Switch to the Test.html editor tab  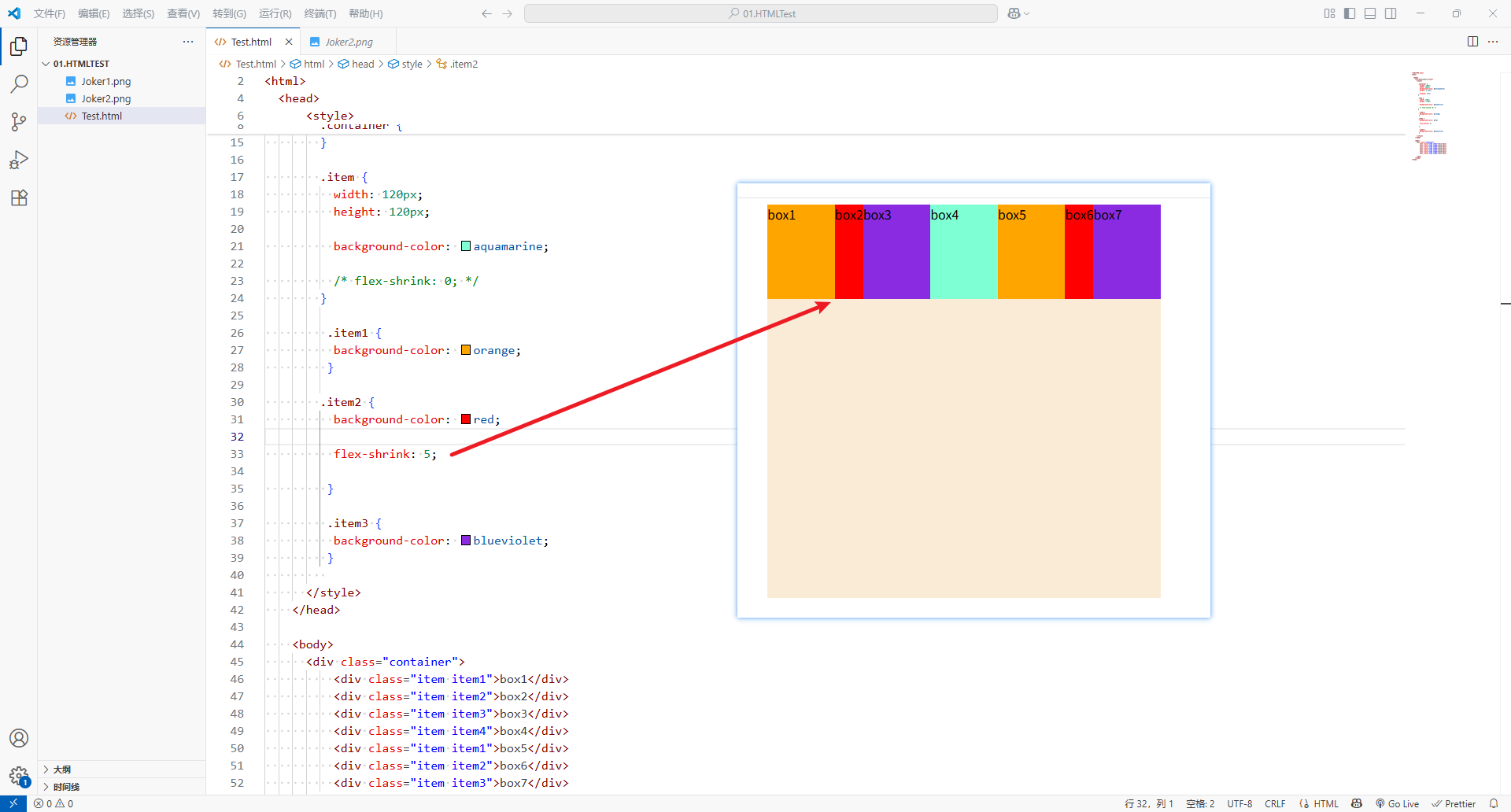click(x=252, y=42)
